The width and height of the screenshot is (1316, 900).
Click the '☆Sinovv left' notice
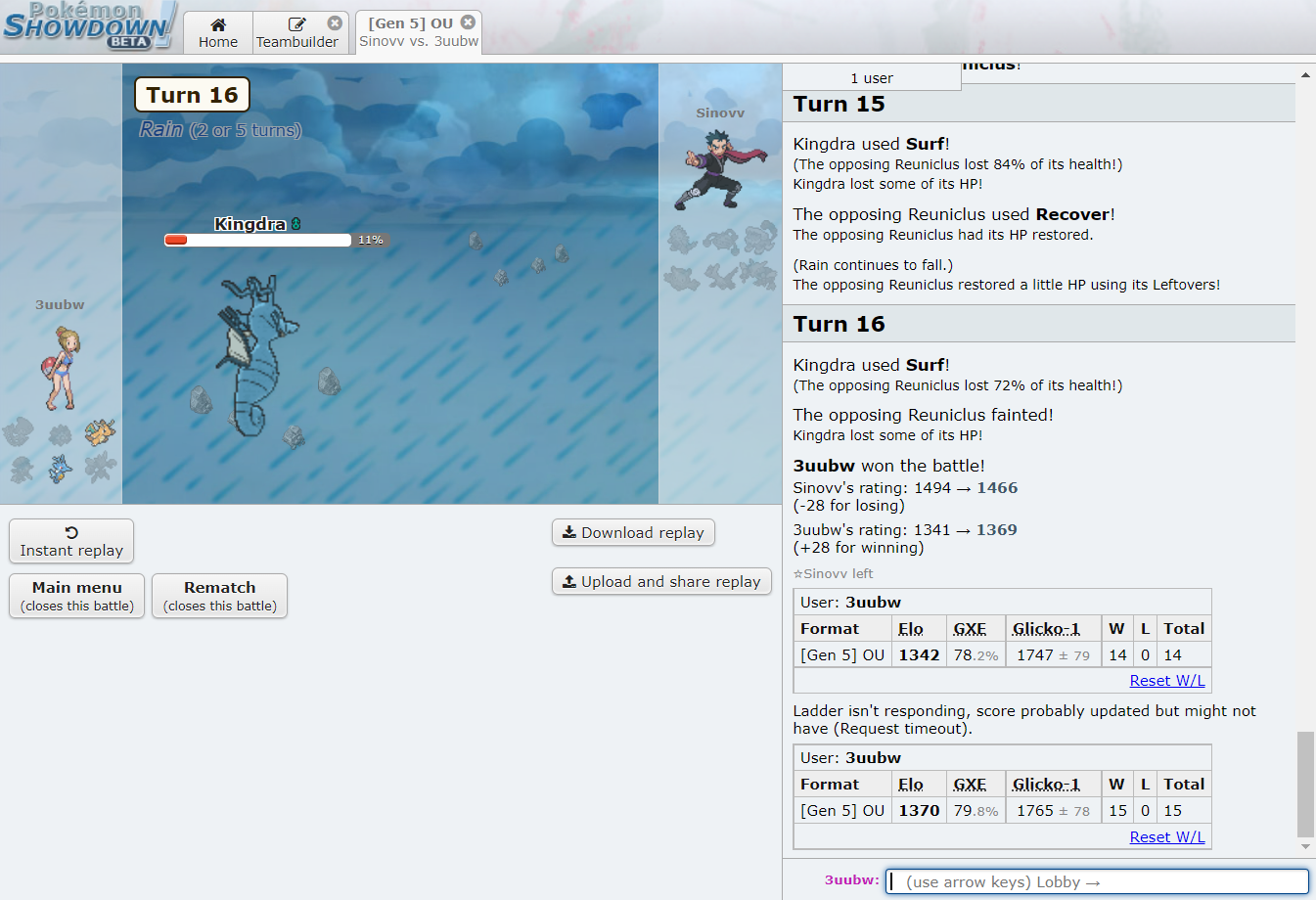(x=833, y=574)
